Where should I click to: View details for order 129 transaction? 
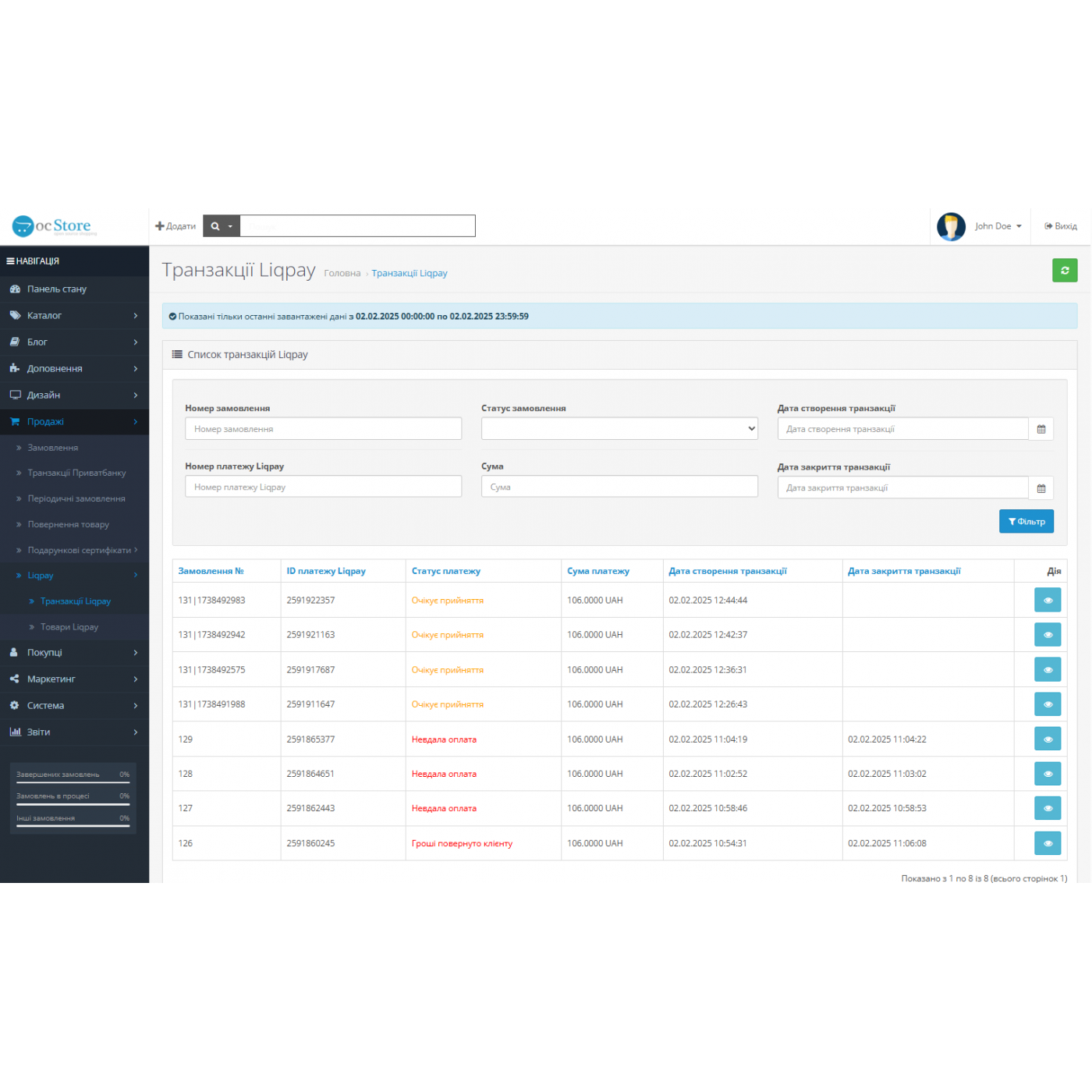click(x=1047, y=739)
